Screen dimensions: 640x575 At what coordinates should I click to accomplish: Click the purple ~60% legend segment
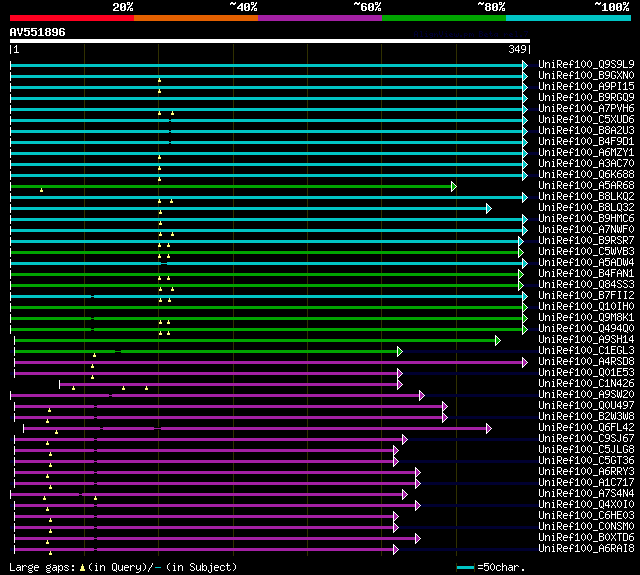(x=320, y=18)
